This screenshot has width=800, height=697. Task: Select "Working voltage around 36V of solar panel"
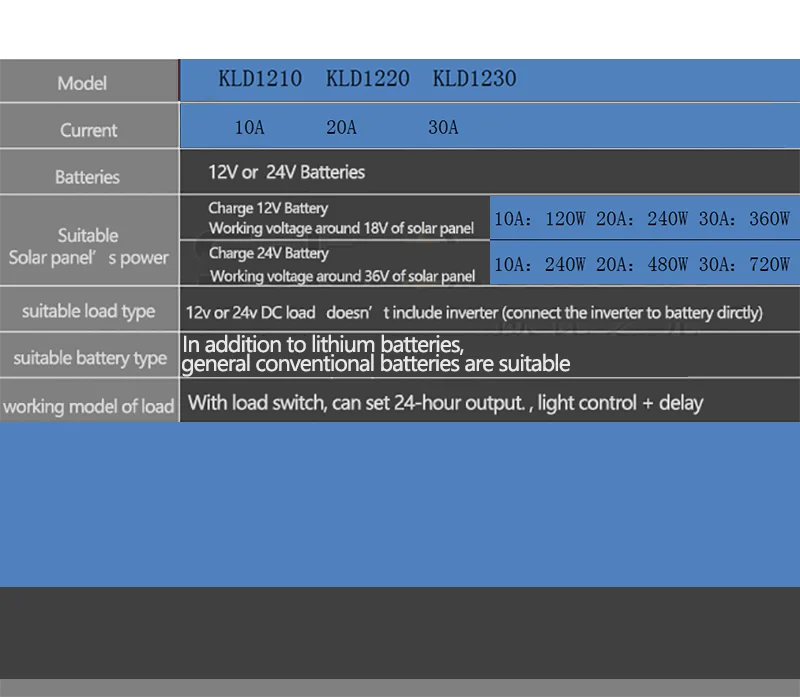[x=342, y=276]
